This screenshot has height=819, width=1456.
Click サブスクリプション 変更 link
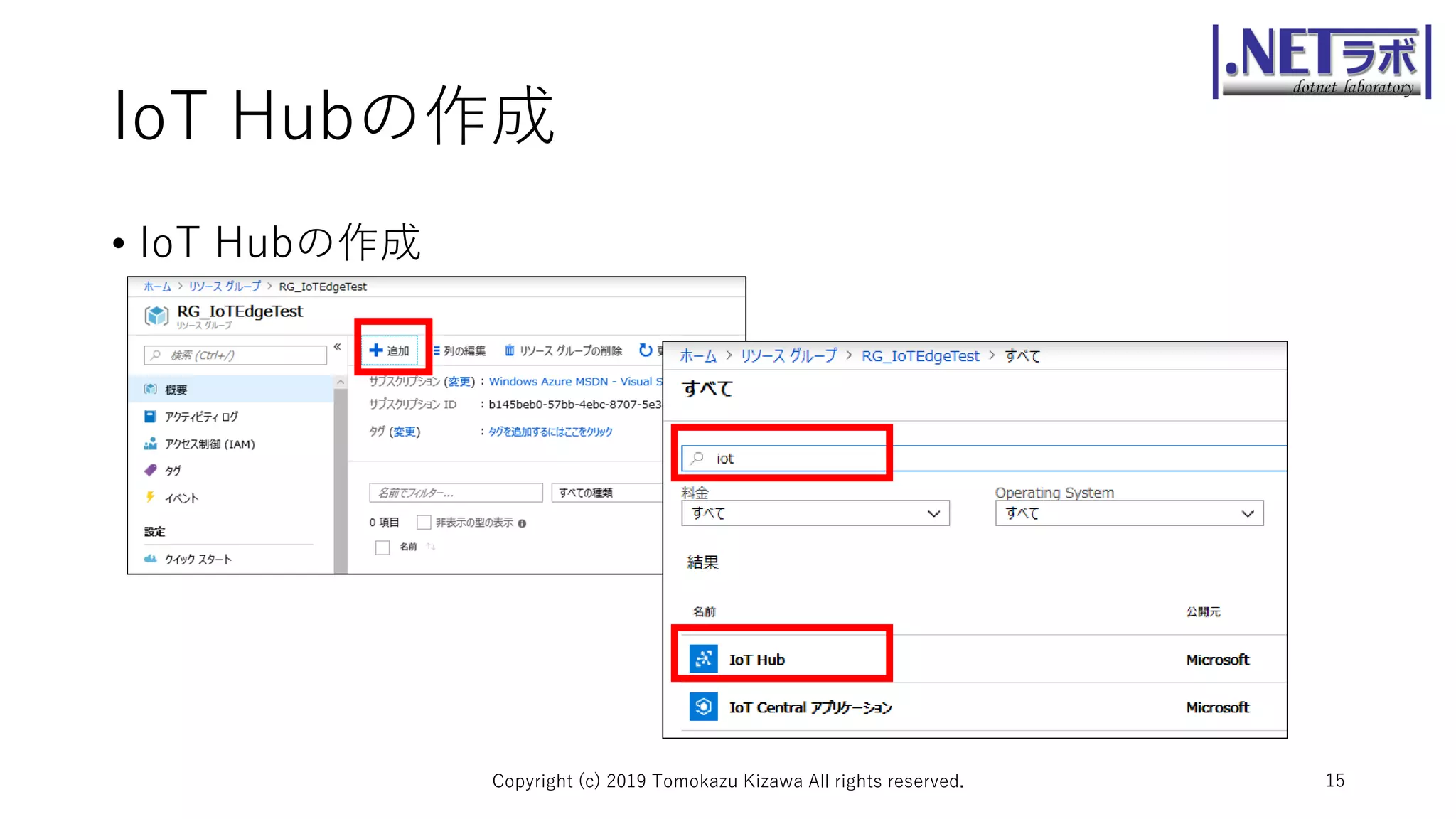click(459, 382)
